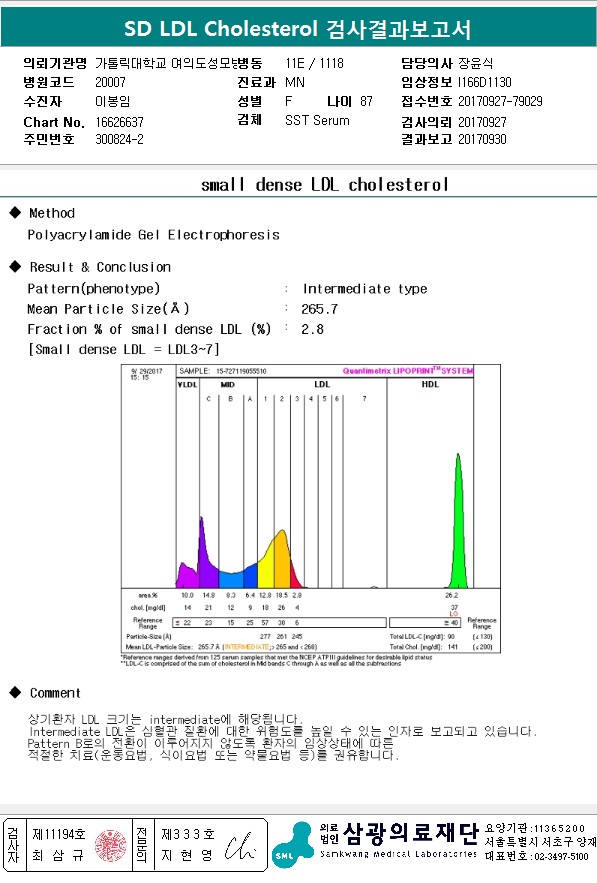This screenshot has width=597, height=883.
Task: Click the SD LDL Cholesterol report title
Action: pos(297,28)
